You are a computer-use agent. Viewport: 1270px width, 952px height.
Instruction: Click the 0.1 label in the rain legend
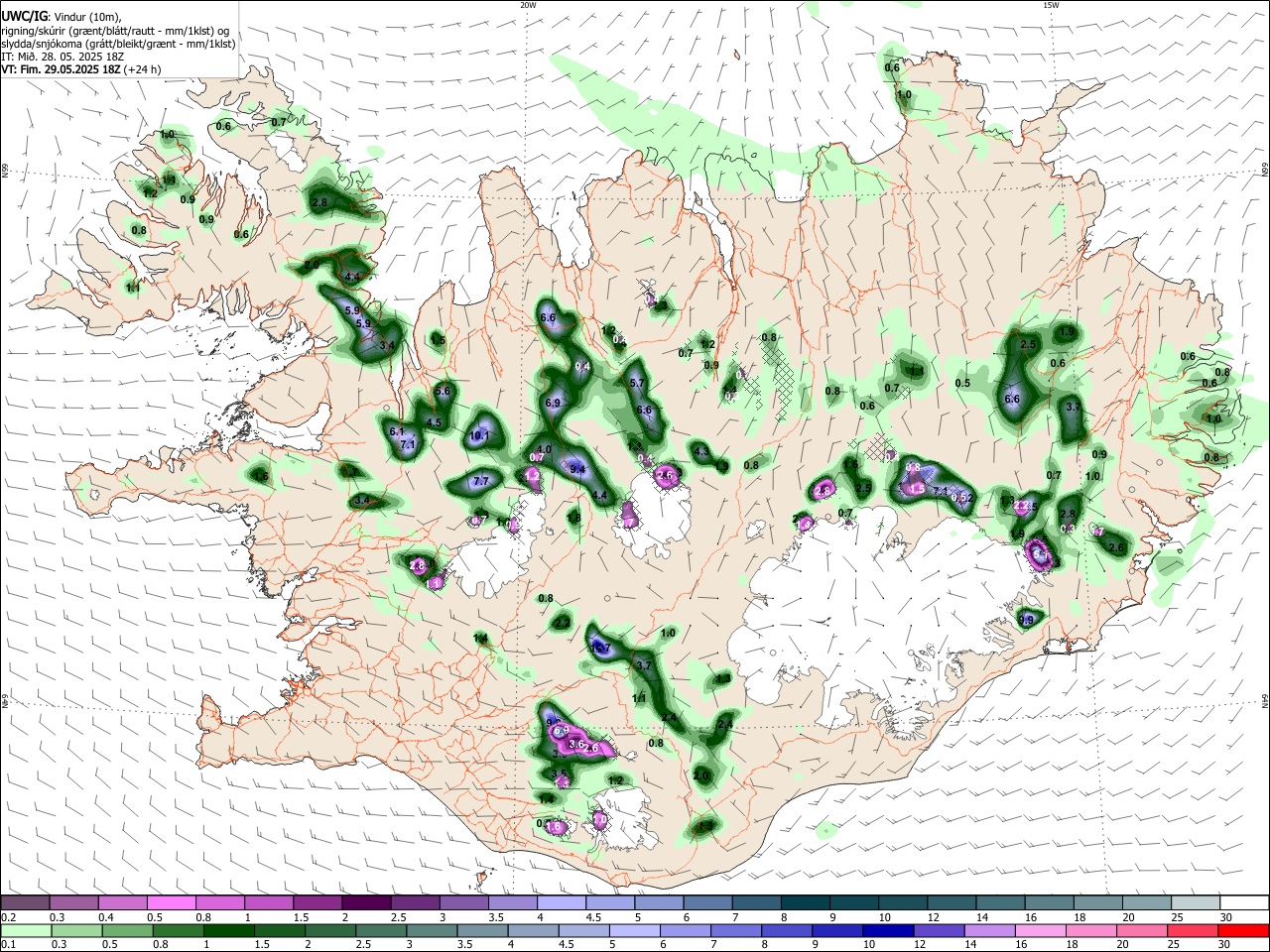click(x=8, y=945)
